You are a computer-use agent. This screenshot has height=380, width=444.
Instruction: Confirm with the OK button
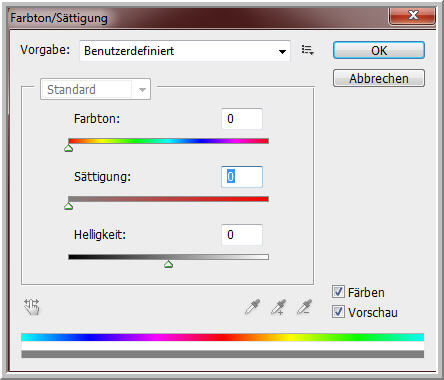pyautogui.click(x=379, y=50)
